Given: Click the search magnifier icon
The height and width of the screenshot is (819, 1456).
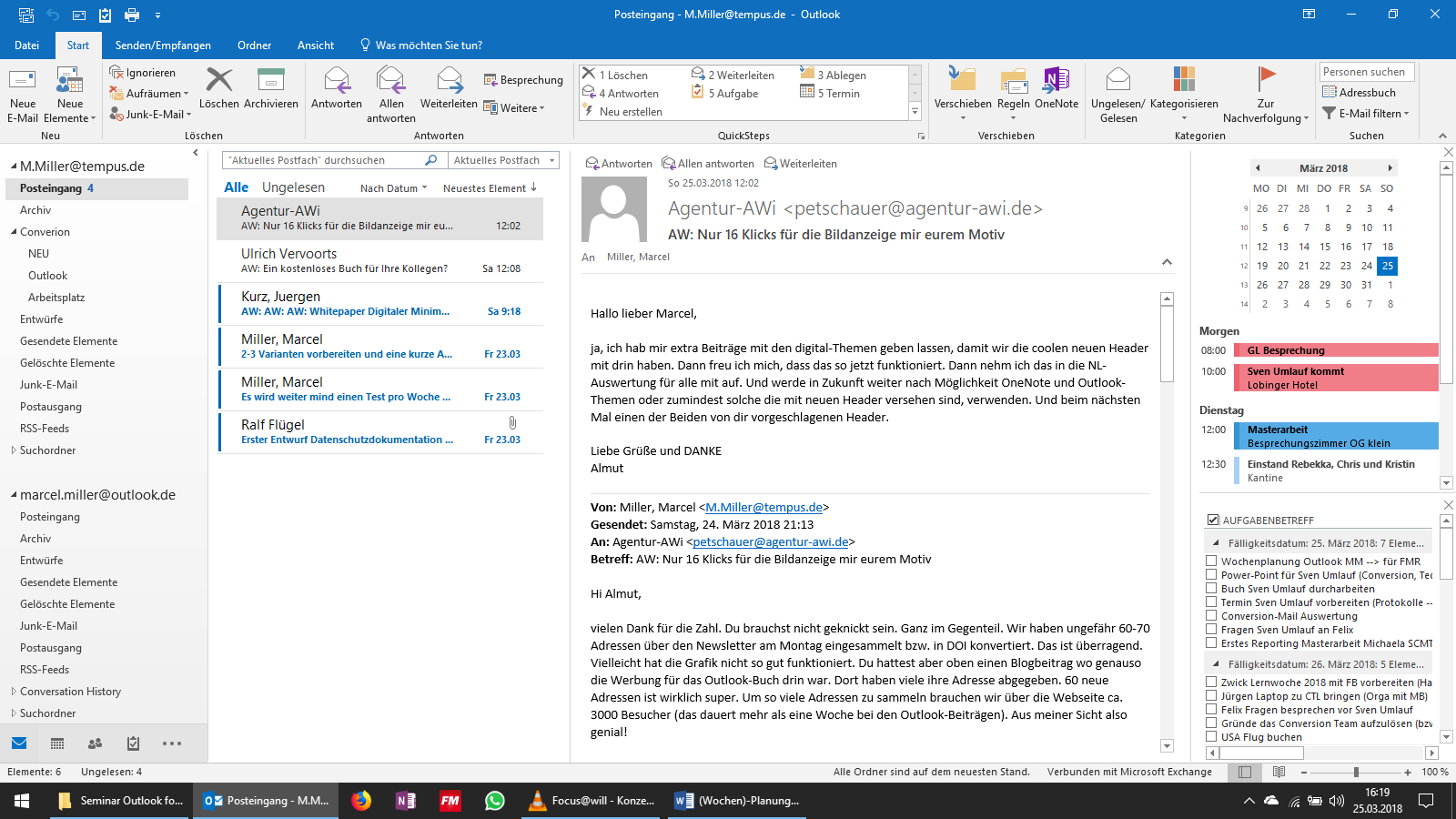Looking at the screenshot, I should click(x=431, y=160).
